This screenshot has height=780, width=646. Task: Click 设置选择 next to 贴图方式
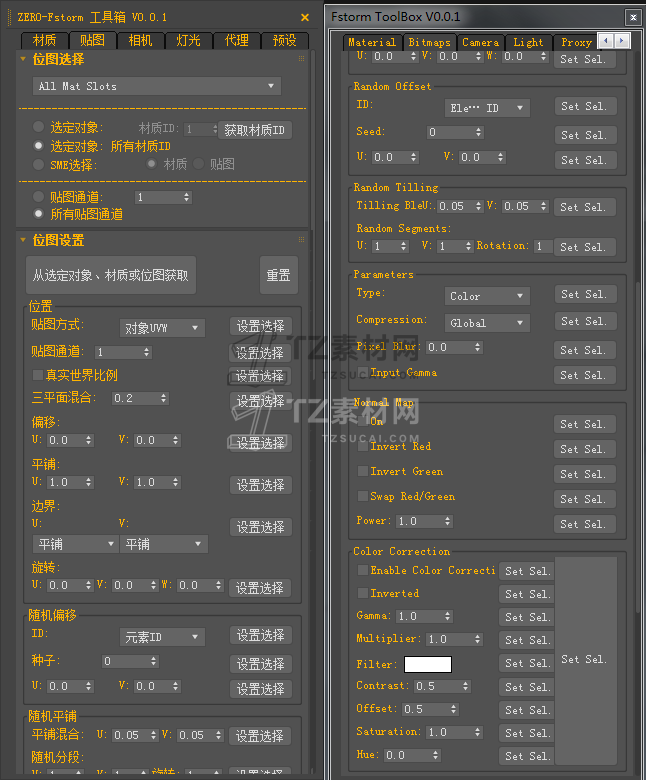261,326
